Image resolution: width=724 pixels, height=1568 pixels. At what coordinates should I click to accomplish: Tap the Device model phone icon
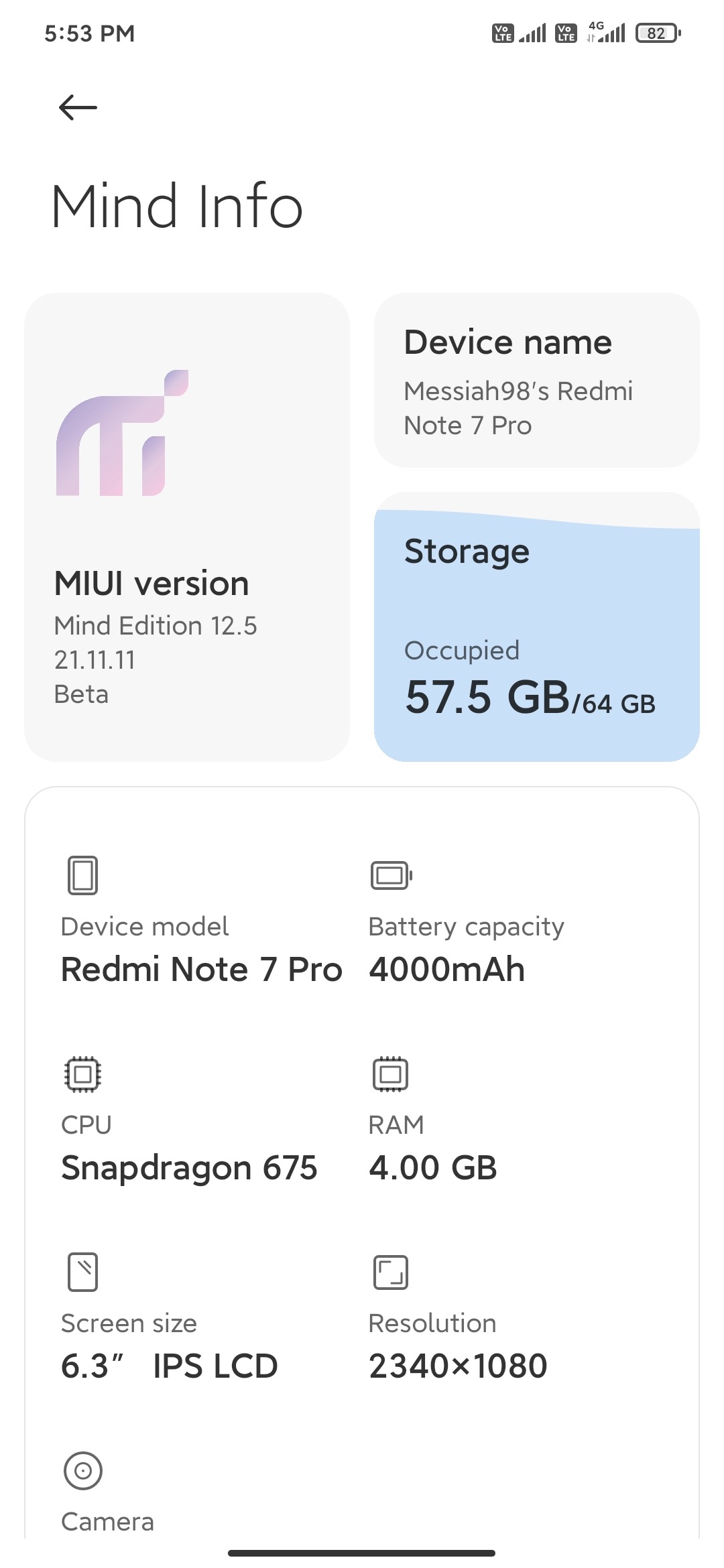point(82,875)
